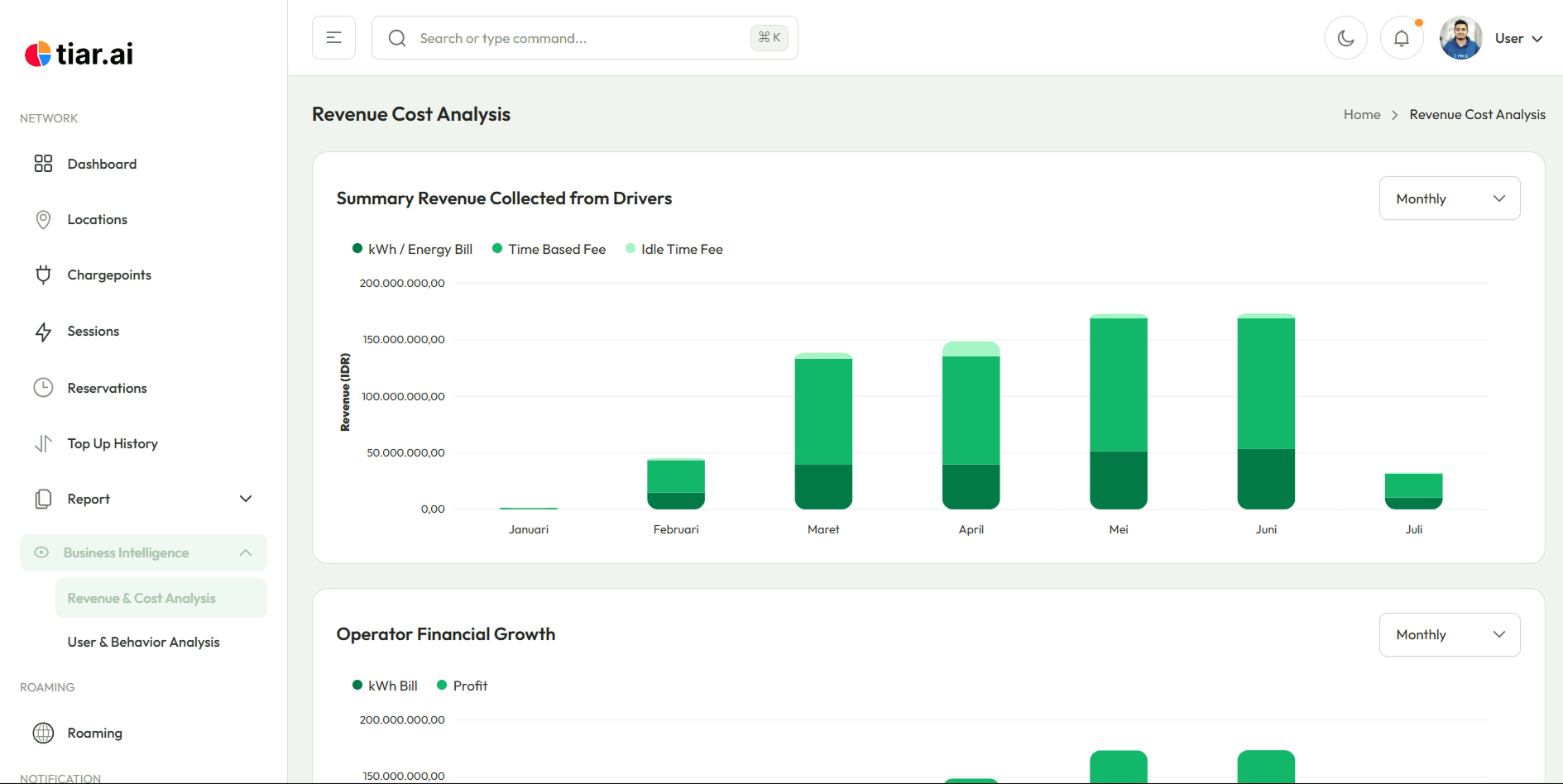Toggle the Time Based Fee legend series

pyautogui.click(x=549, y=249)
